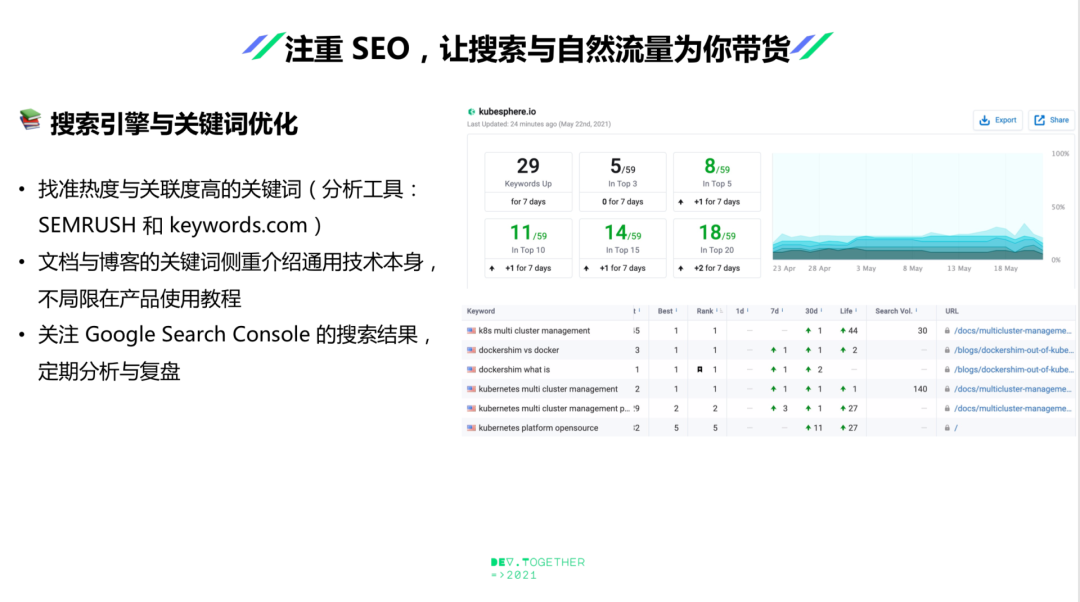The height and width of the screenshot is (602, 1080).
Task: Sort the table by the Keyword column
Action: click(481, 311)
